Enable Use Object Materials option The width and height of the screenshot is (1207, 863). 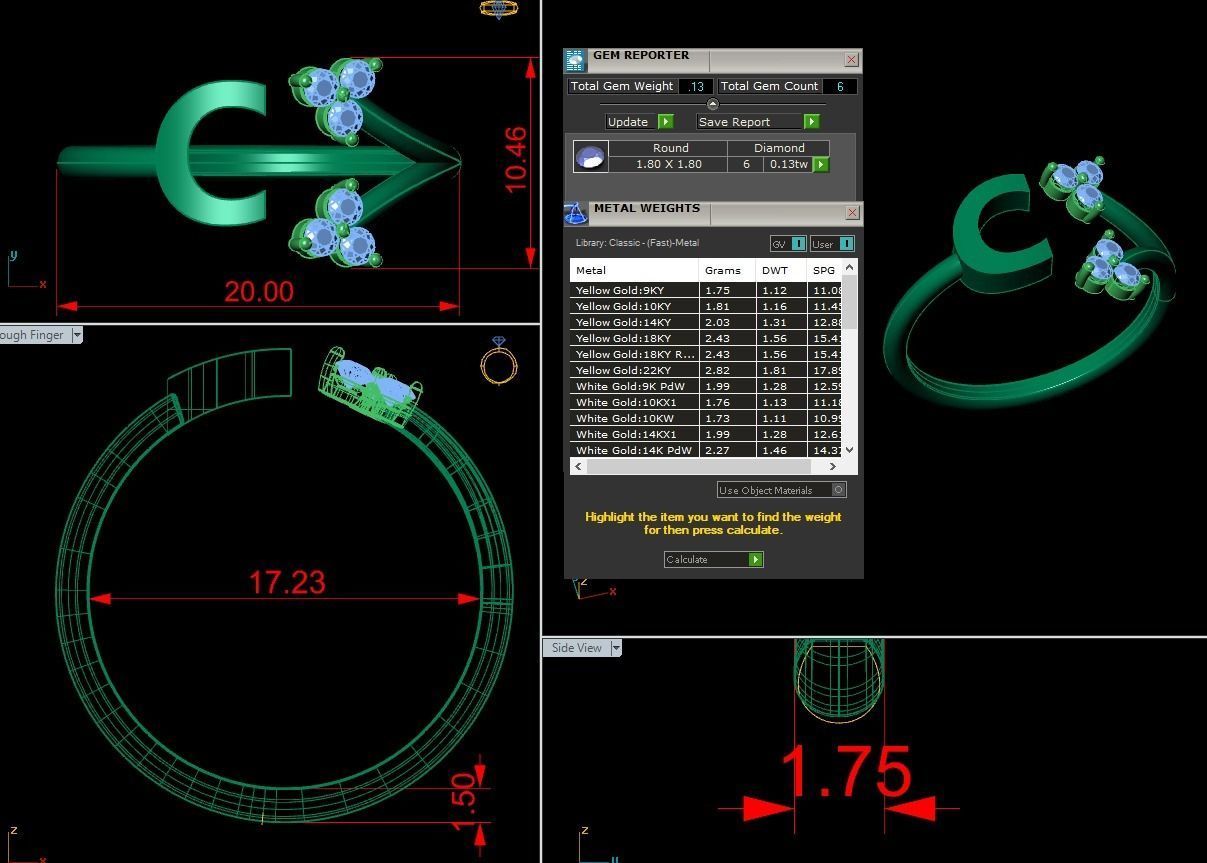[x=838, y=489]
